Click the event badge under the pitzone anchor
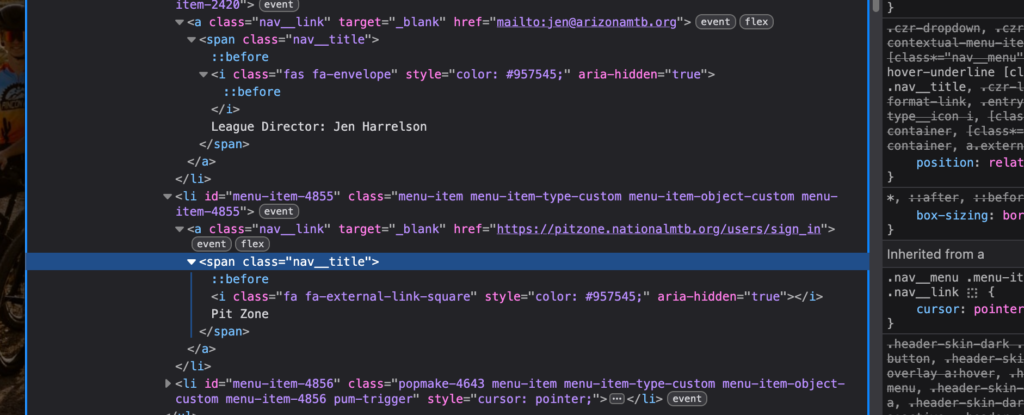The height and width of the screenshot is (415, 1024). tap(211, 244)
